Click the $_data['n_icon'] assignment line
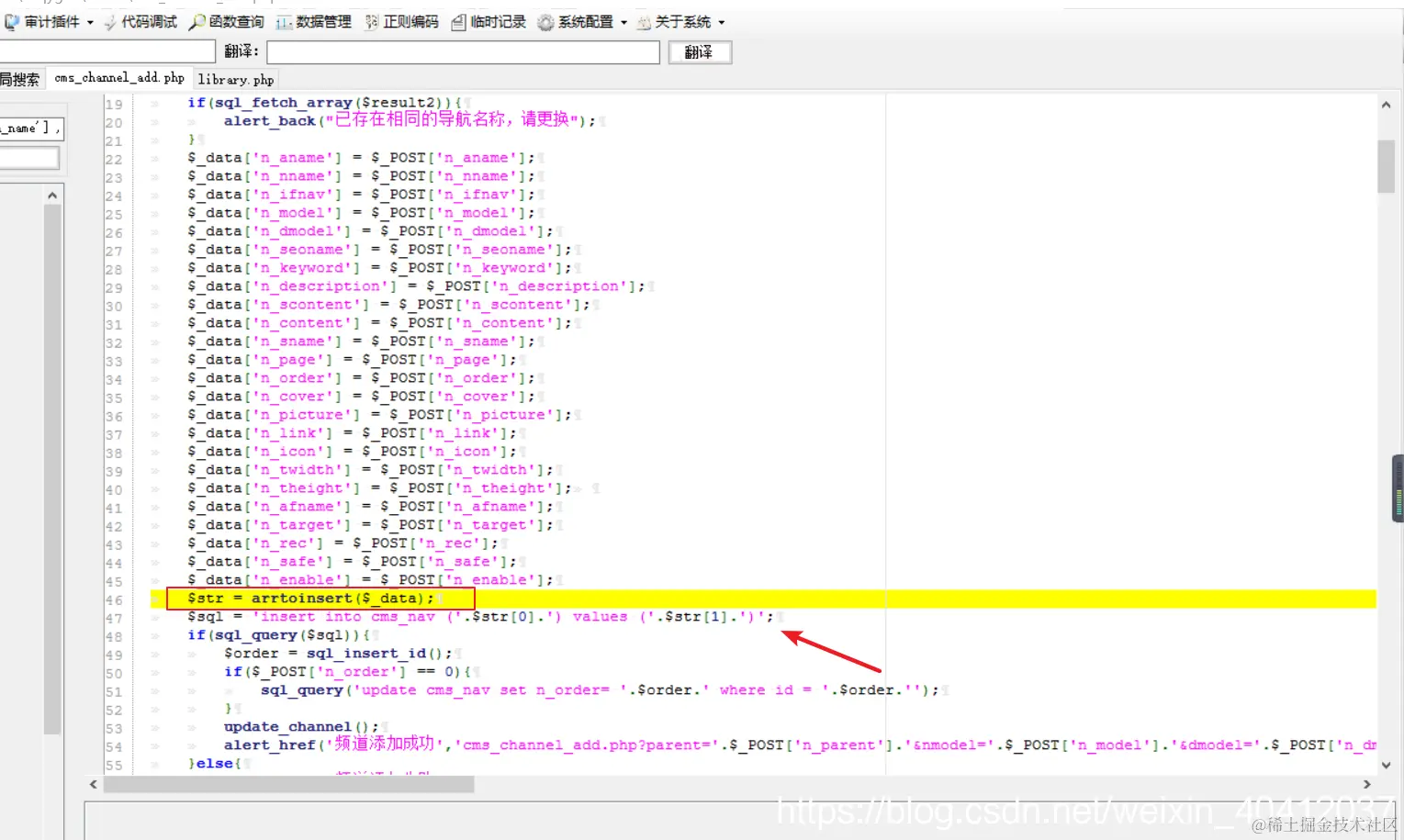Viewport: 1404px width, 840px height. coord(352,452)
